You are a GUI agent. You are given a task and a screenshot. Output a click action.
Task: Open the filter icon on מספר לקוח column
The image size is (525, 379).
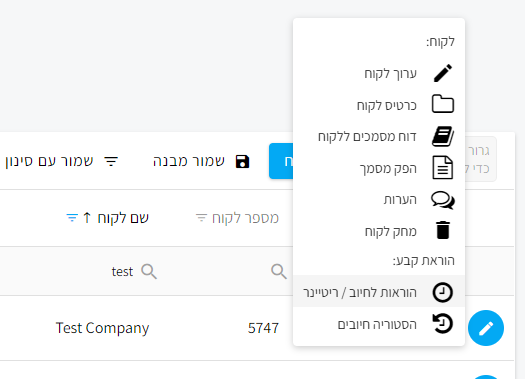[x=201, y=218]
